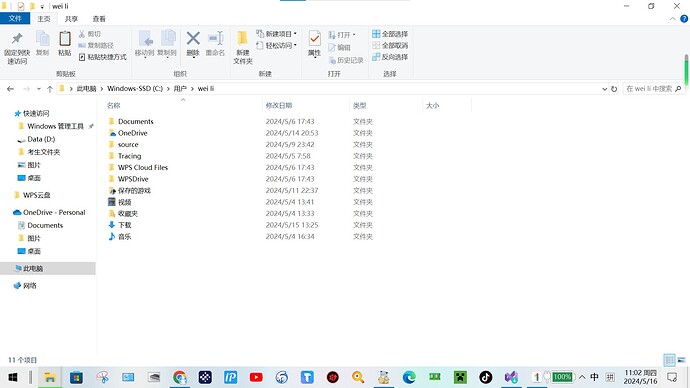This screenshot has height=388, width=690.
Task: Click the title bar properties checkmark icon
Action: (21, 6)
